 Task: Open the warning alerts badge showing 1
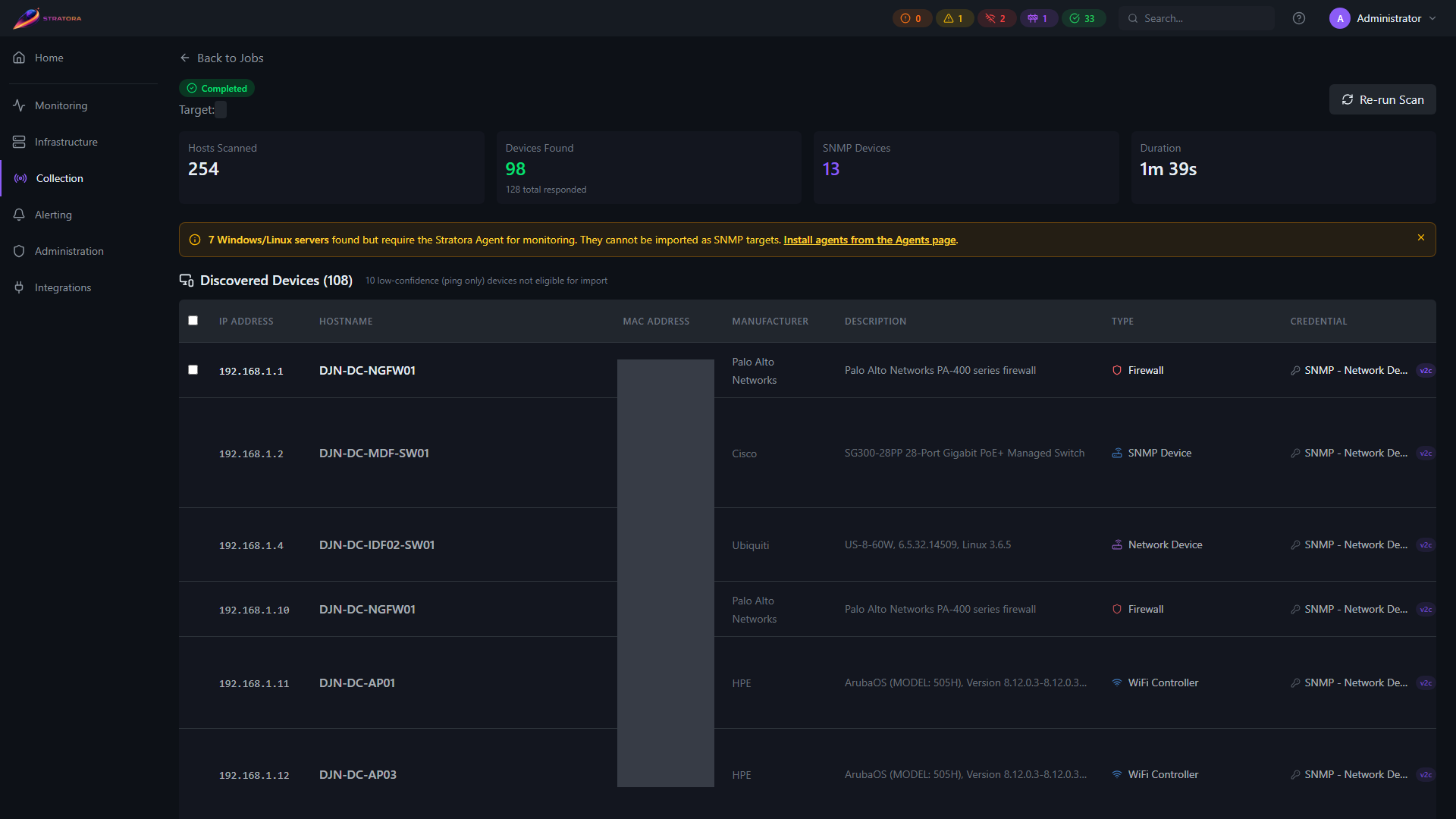click(954, 18)
